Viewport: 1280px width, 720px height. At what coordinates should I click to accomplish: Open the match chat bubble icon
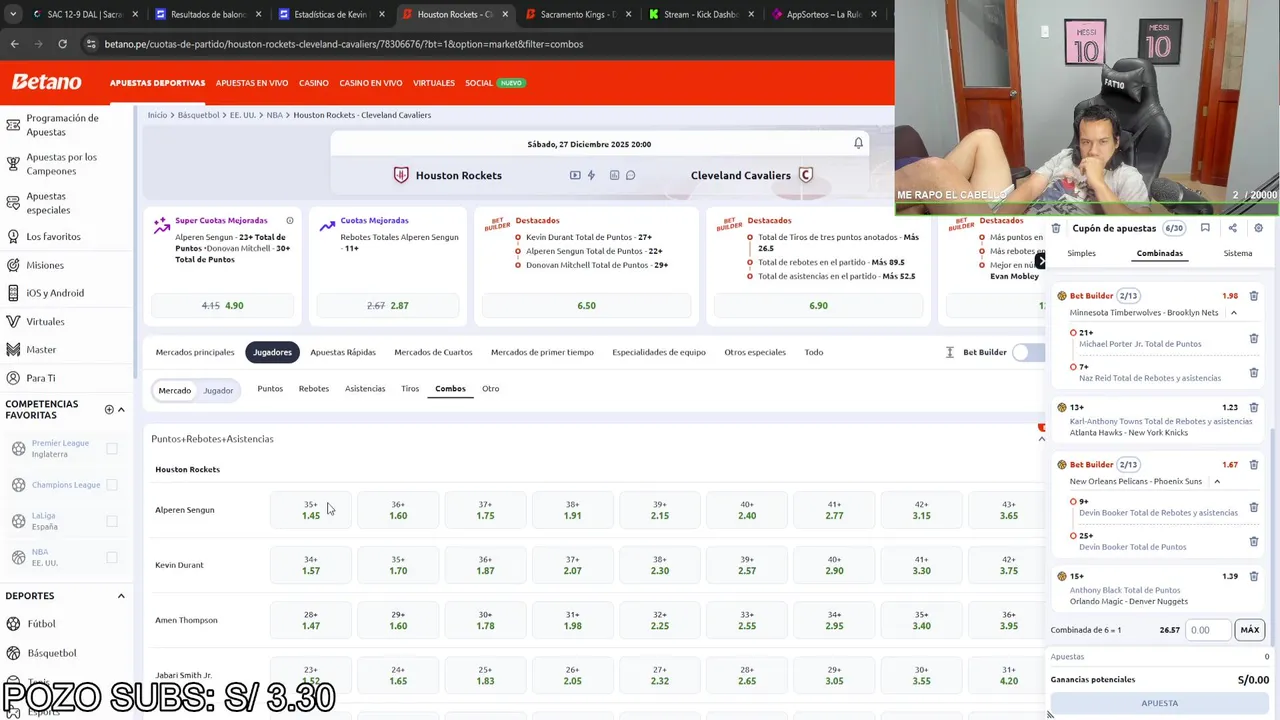pos(630,175)
